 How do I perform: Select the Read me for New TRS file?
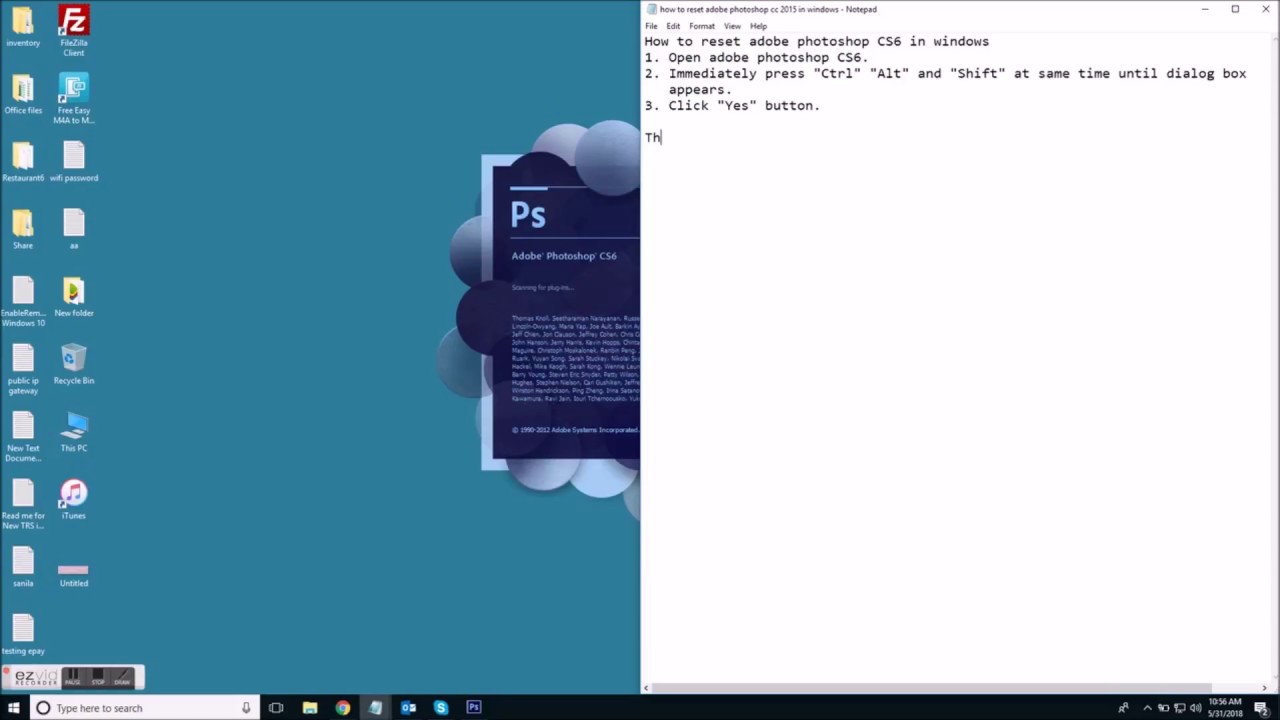[23, 504]
